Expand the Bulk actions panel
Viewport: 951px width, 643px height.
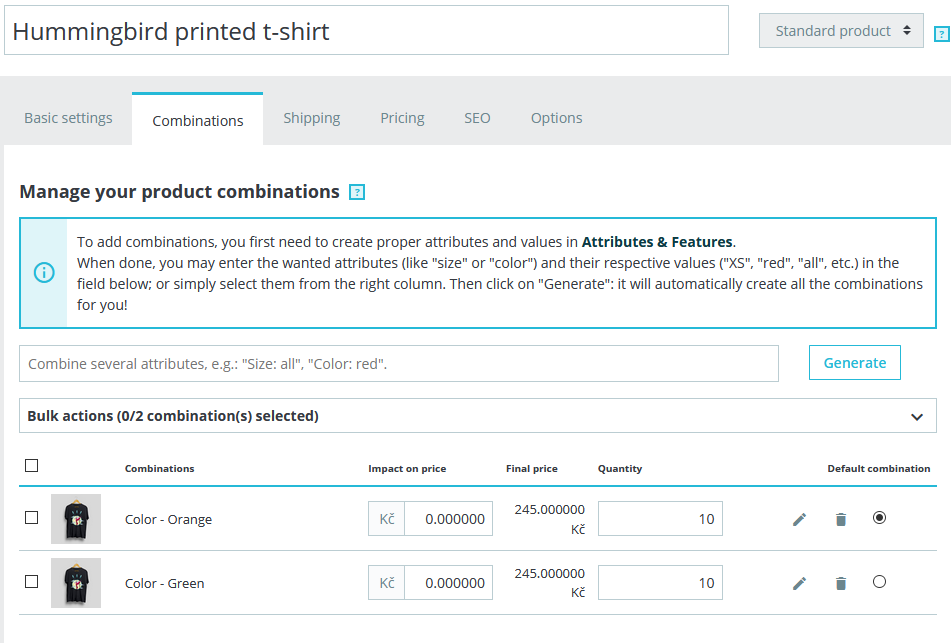(x=917, y=417)
